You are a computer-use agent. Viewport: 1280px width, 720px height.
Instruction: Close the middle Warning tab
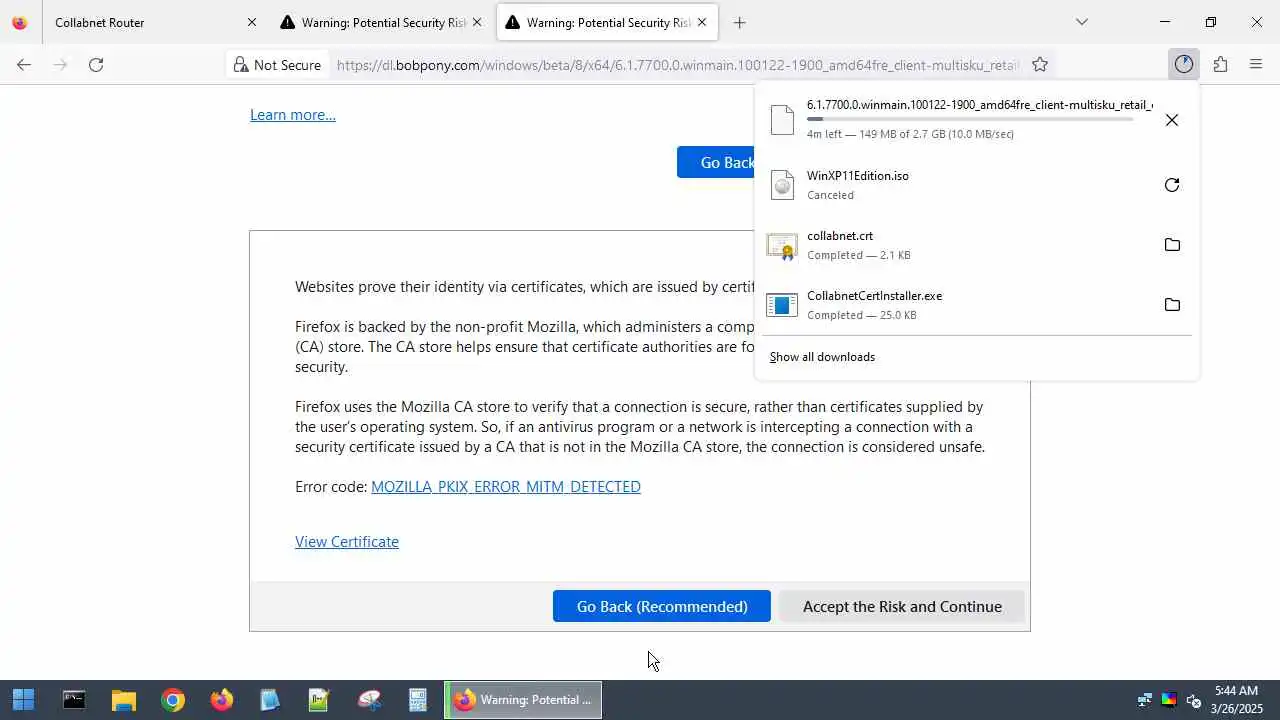[x=477, y=22]
